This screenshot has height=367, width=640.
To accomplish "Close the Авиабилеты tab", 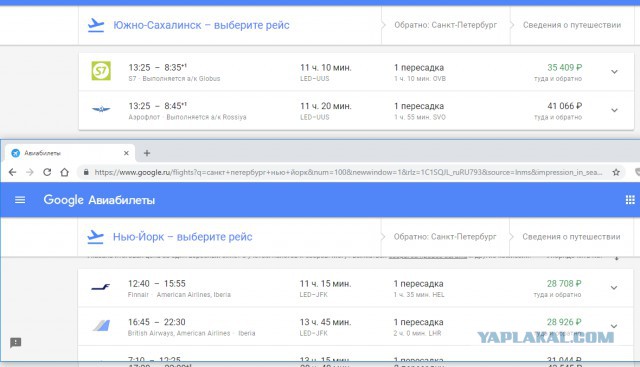I will click(x=126, y=153).
